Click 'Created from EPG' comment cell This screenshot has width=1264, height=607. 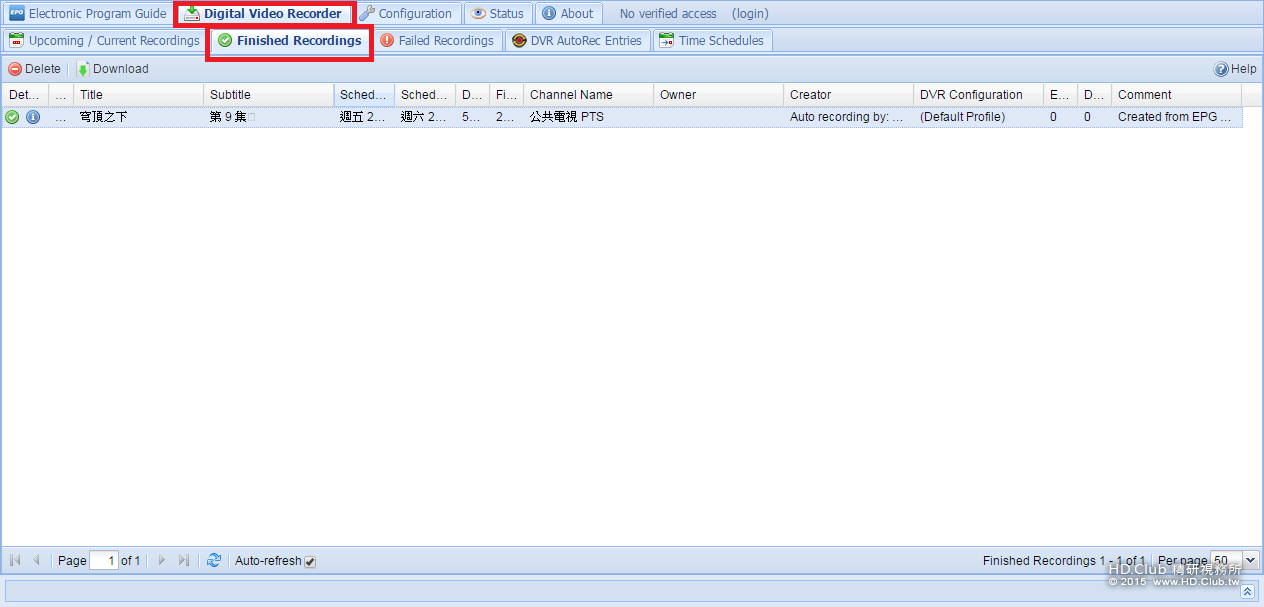(1176, 117)
